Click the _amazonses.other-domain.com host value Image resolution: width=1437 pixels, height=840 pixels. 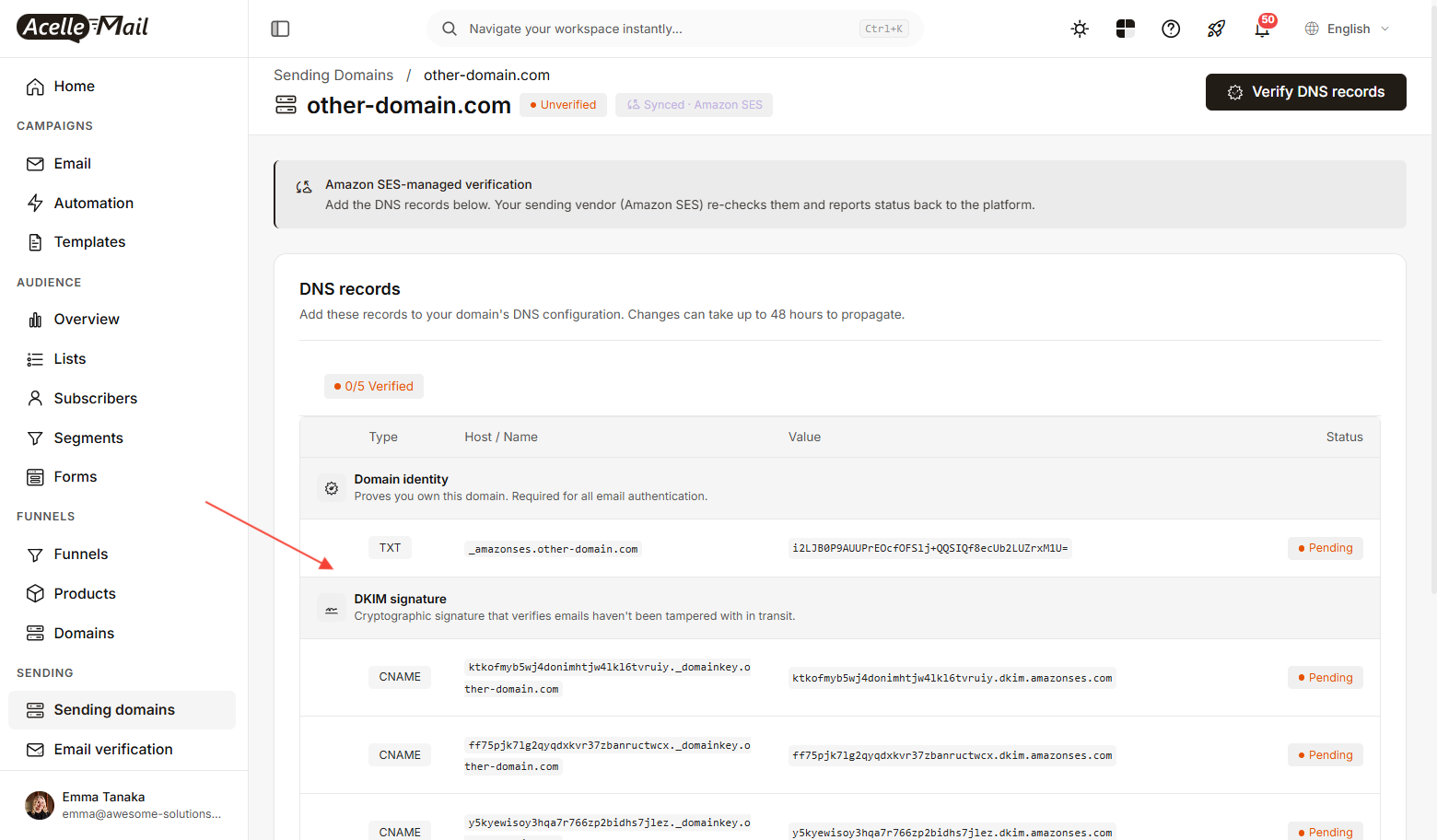pyautogui.click(x=553, y=549)
